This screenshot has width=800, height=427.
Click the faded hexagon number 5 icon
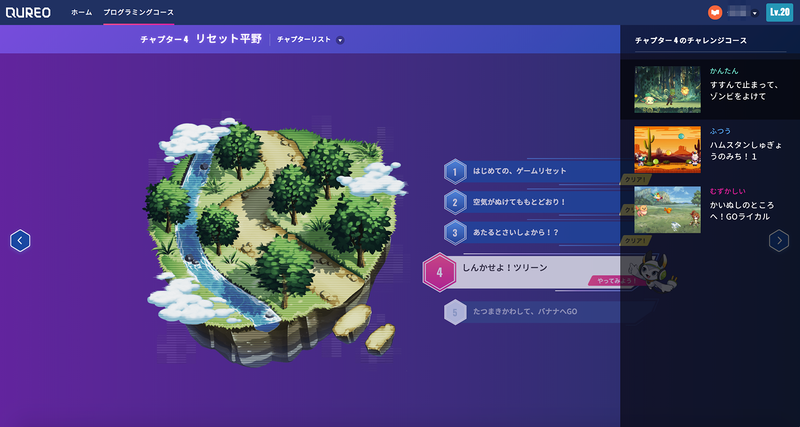point(455,312)
